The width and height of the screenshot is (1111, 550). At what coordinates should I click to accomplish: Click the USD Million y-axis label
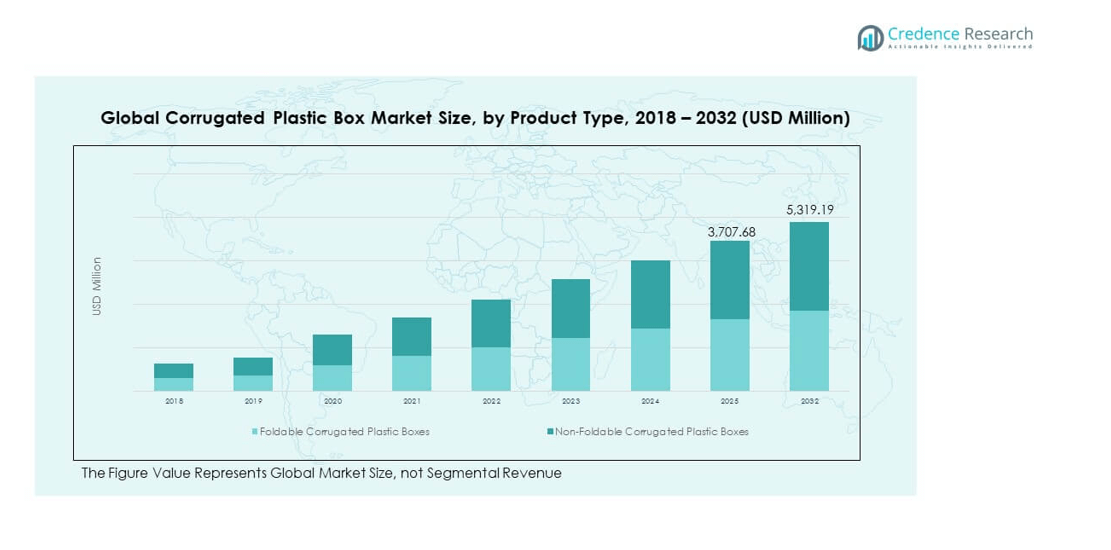(x=97, y=287)
